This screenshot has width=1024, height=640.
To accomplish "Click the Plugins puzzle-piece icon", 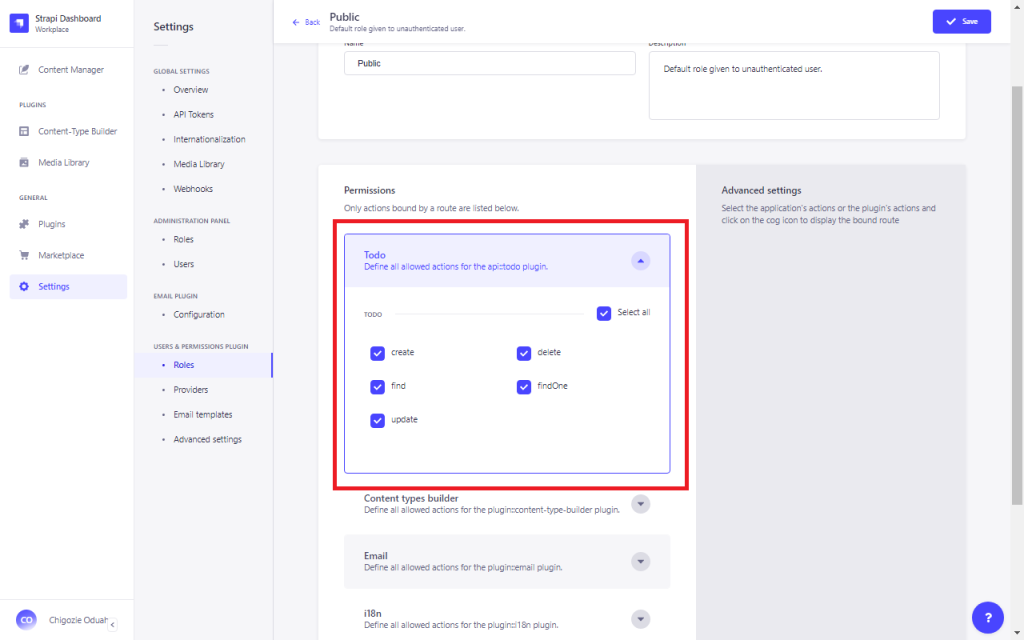I will (22, 223).
